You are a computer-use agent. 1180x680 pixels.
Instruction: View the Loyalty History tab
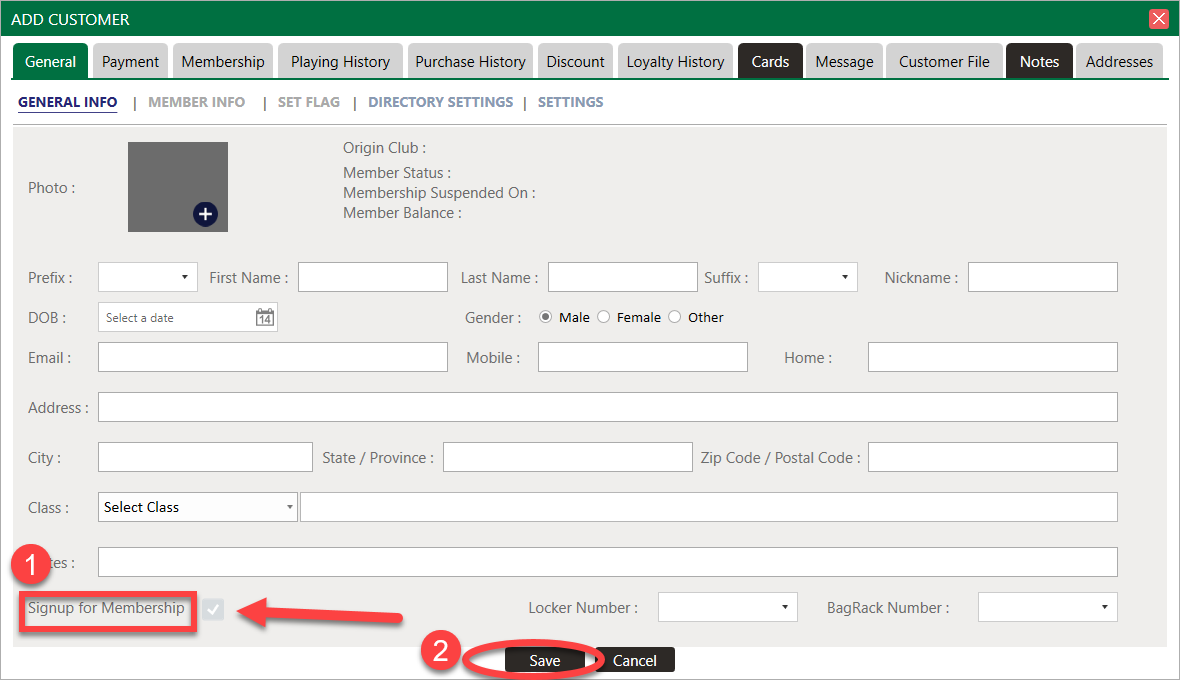point(675,62)
